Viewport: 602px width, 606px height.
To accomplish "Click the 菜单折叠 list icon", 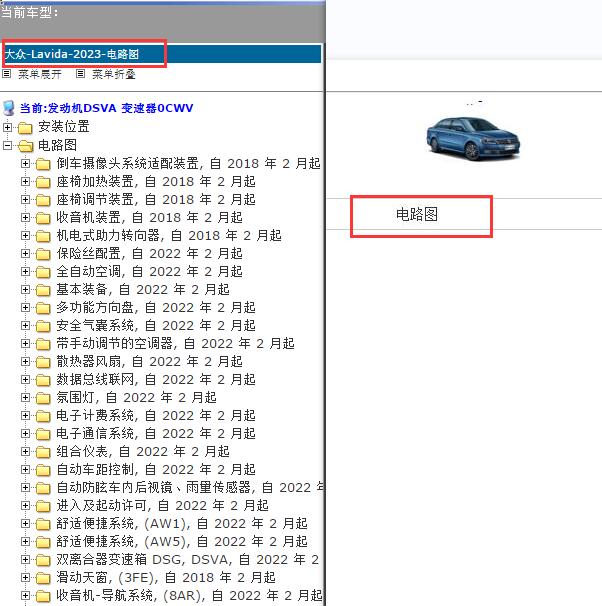I will coord(80,73).
